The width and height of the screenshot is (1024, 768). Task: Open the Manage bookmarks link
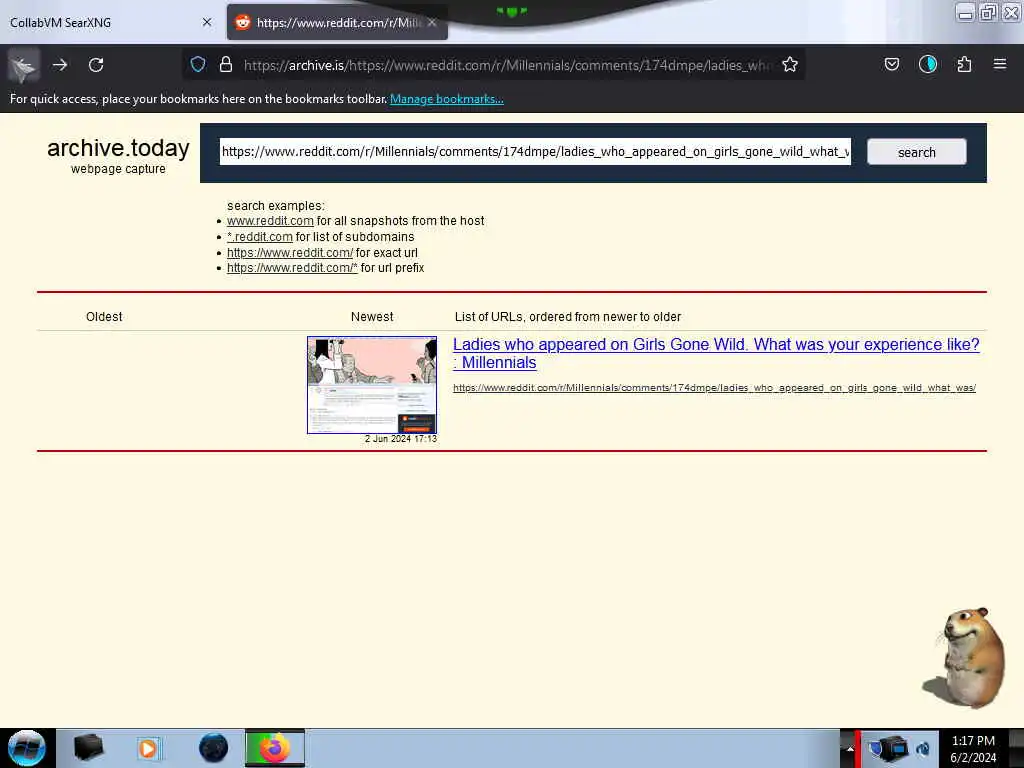coord(447,99)
